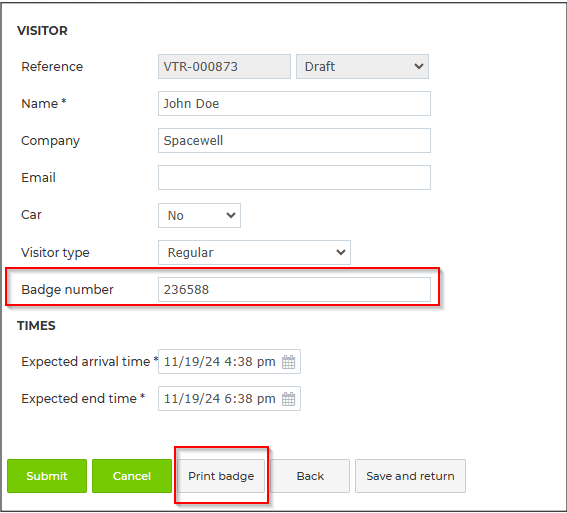Screen dimensions: 567x513
Task: Click the Car label text
Action: [31, 215]
